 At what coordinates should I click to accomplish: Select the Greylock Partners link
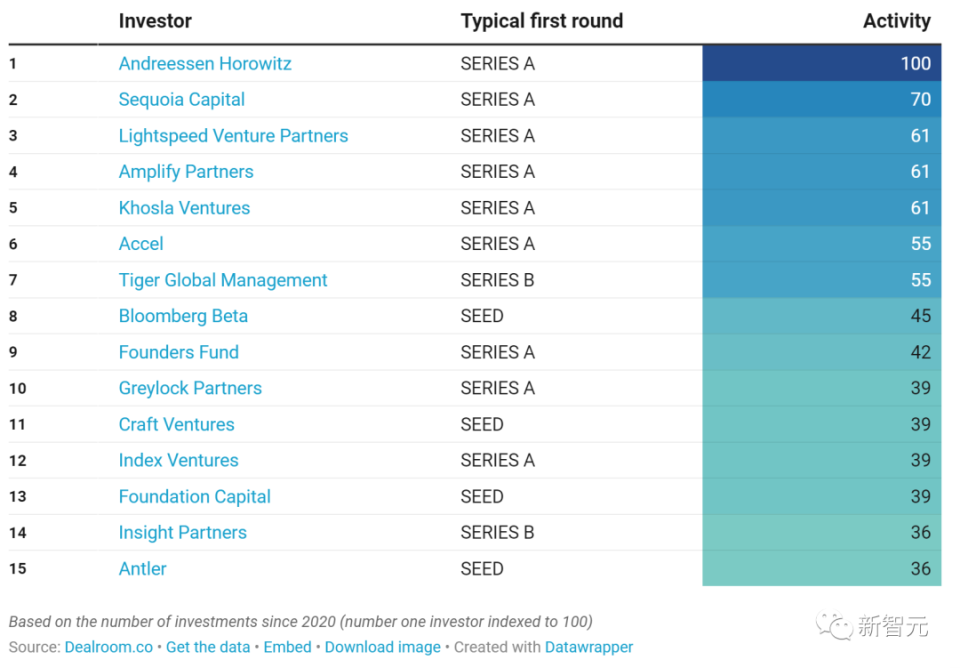(x=190, y=388)
